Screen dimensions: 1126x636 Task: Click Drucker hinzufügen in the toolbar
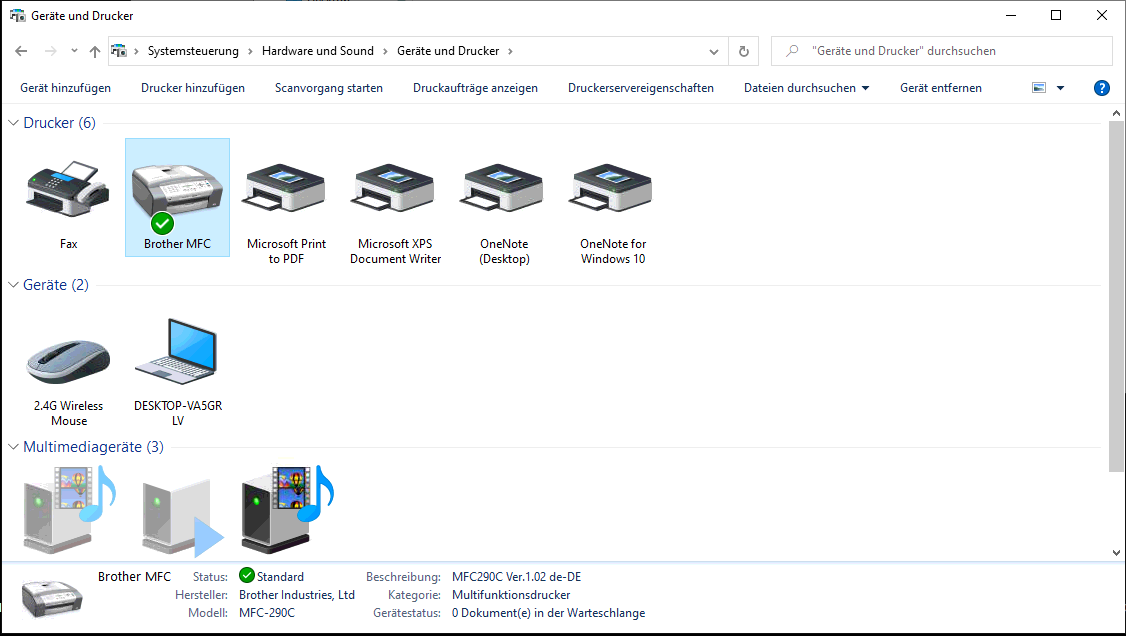192,88
